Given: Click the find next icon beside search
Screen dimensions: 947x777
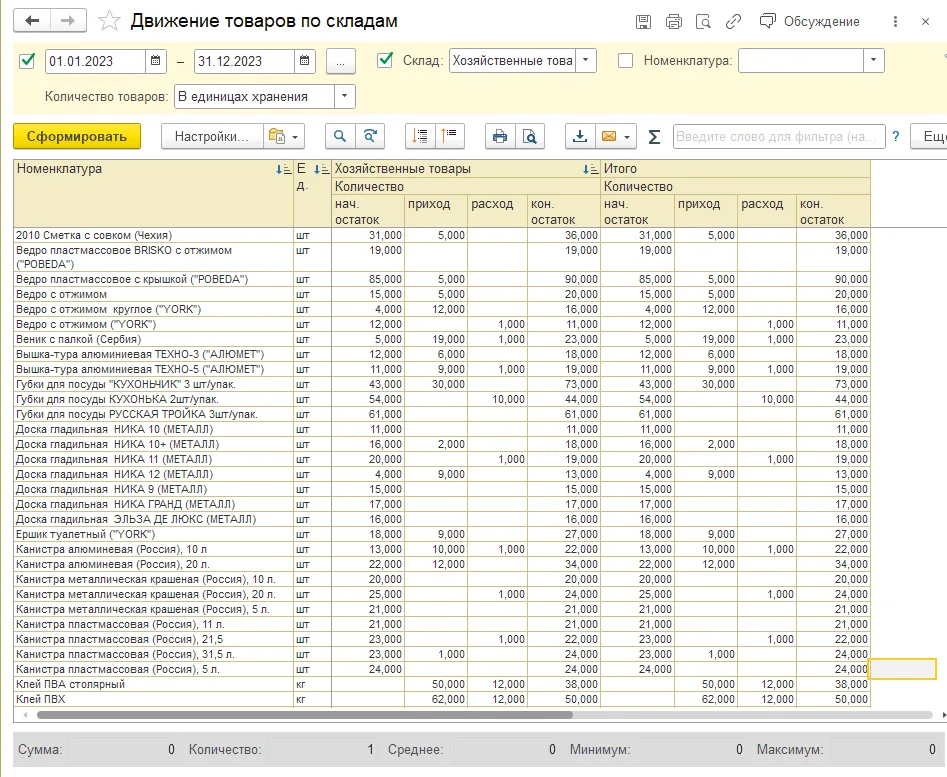Looking at the screenshot, I should click(370, 136).
